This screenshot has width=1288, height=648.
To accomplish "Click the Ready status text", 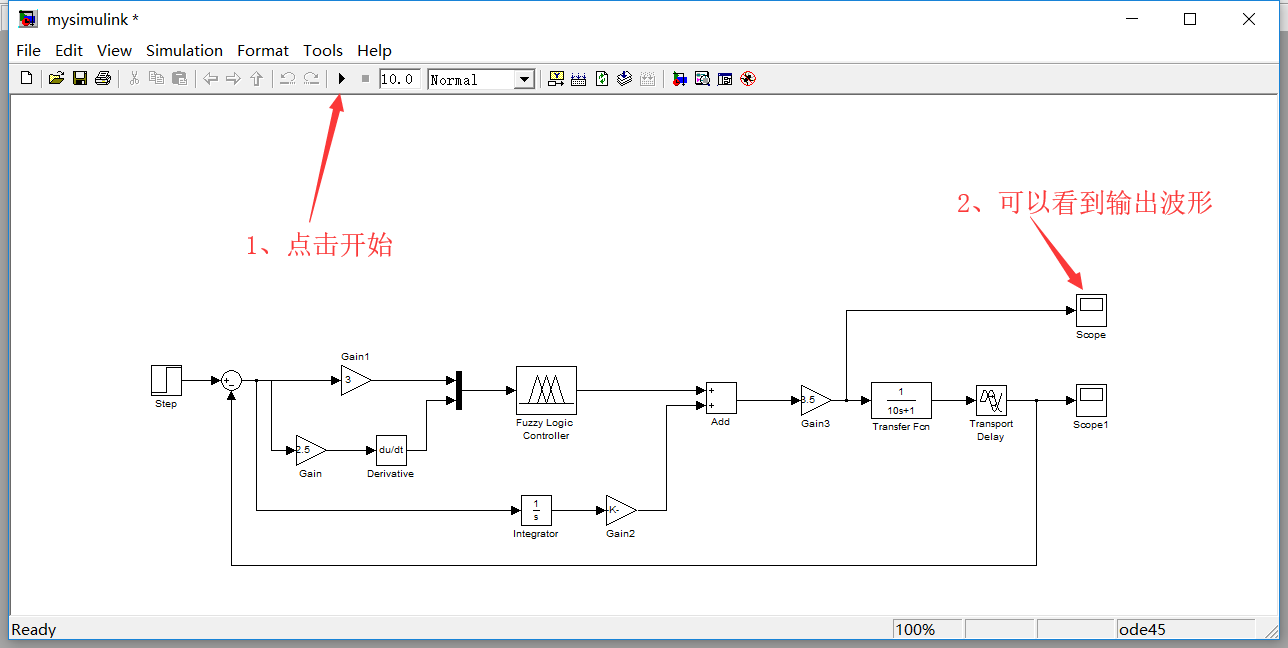I will click(34, 629).
